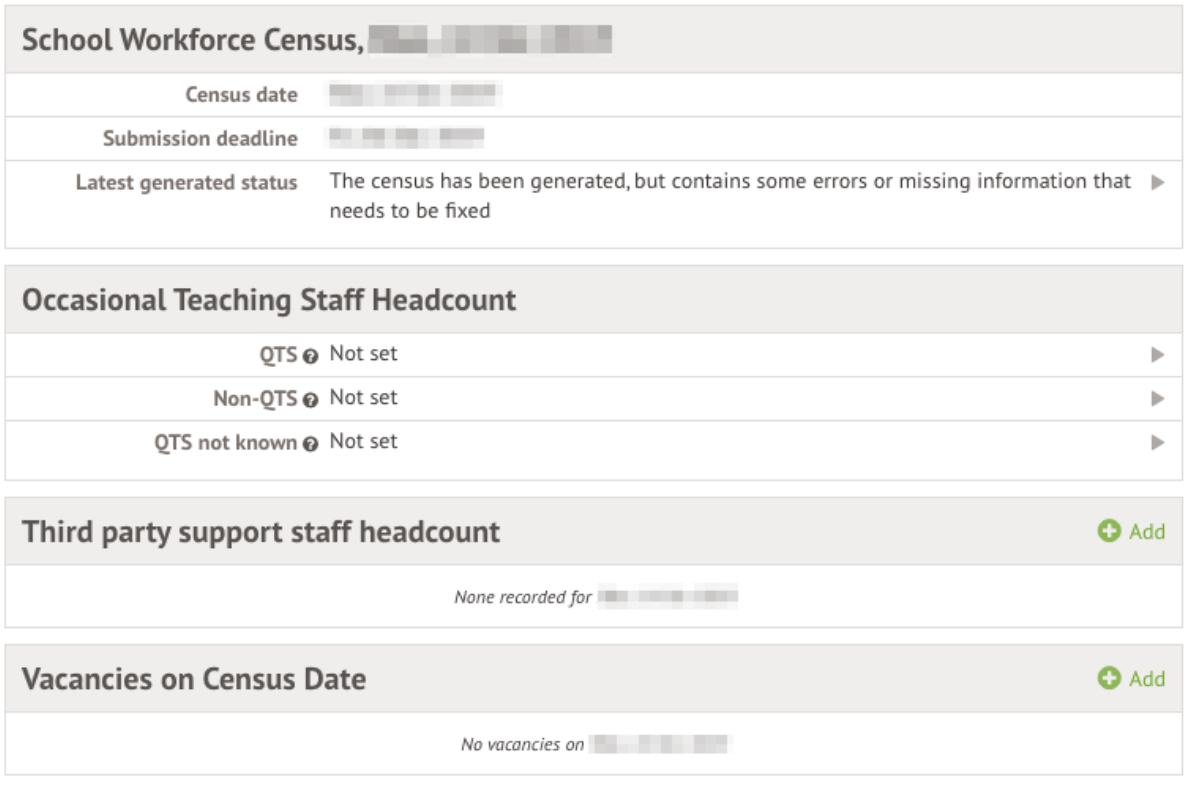Click the QTS not known help icon

click(310, 443)
